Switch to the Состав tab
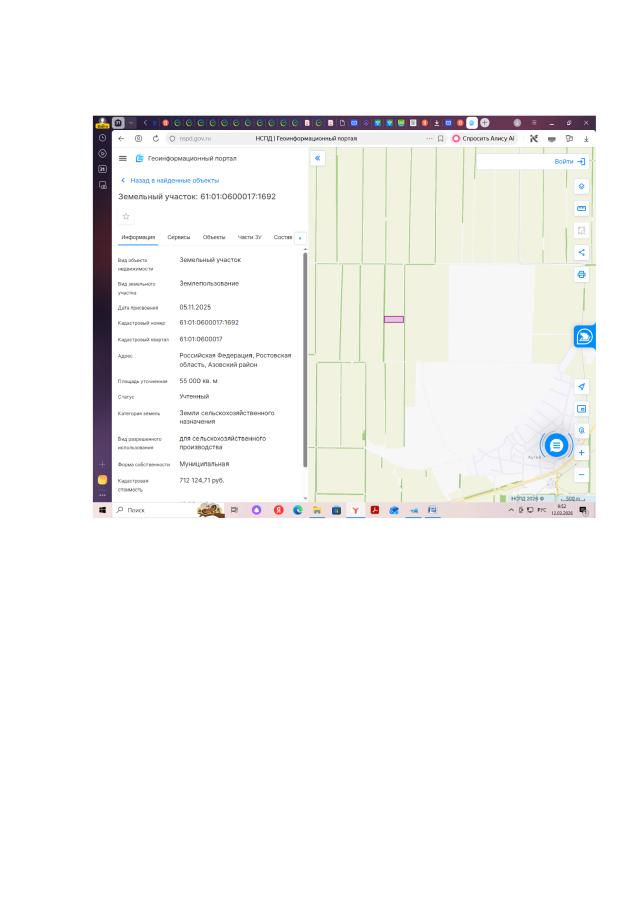Screen dimensions: 640x905 tap(283, 237)
